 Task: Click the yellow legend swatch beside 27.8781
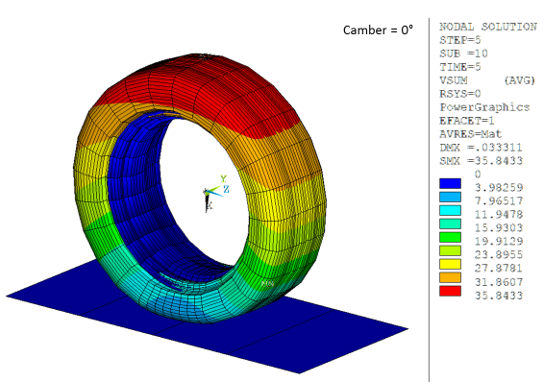(450, 264)
